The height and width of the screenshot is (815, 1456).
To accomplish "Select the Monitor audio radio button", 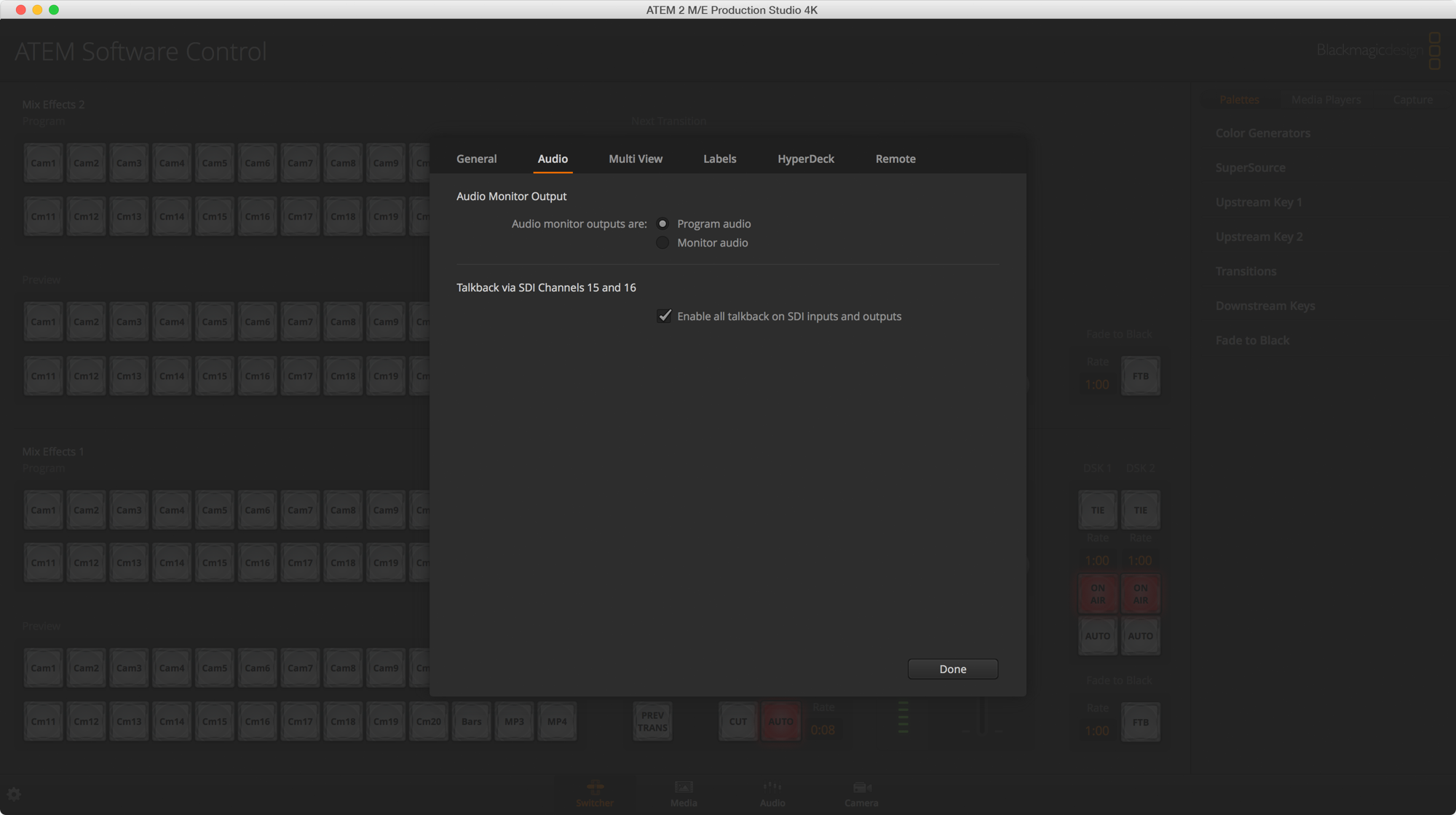I will tap(662, 242).
